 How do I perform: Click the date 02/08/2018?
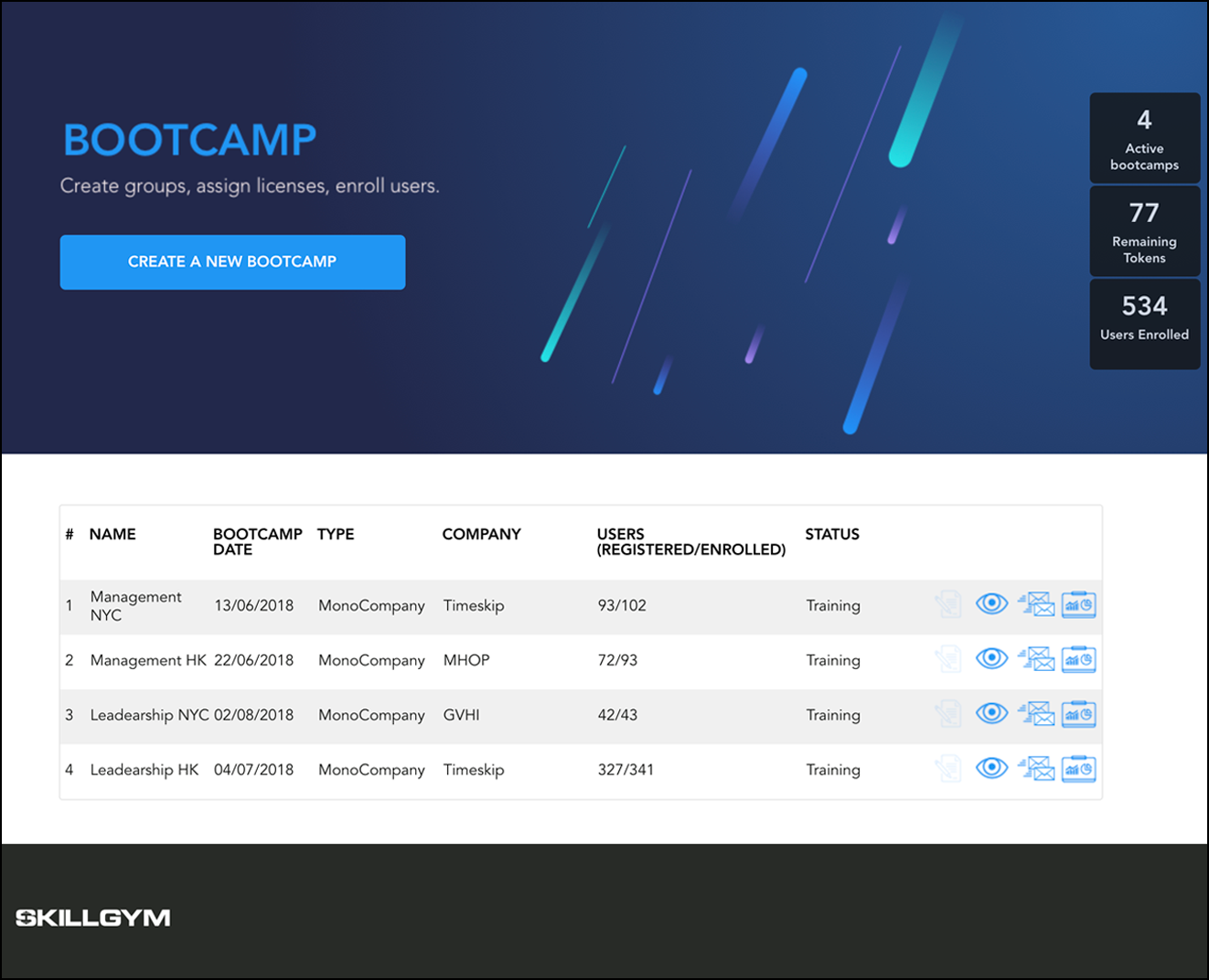coord(254,715)
